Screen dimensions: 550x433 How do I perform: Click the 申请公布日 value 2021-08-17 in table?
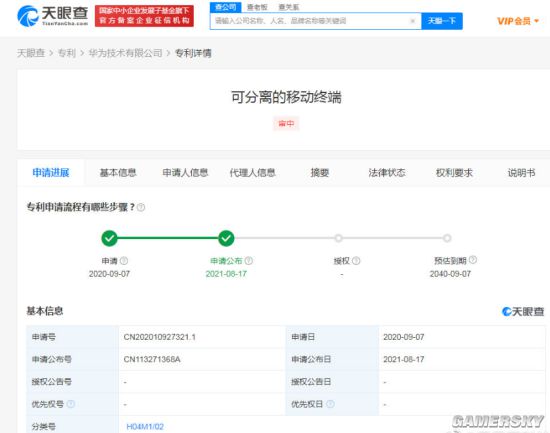pos(404,359)
